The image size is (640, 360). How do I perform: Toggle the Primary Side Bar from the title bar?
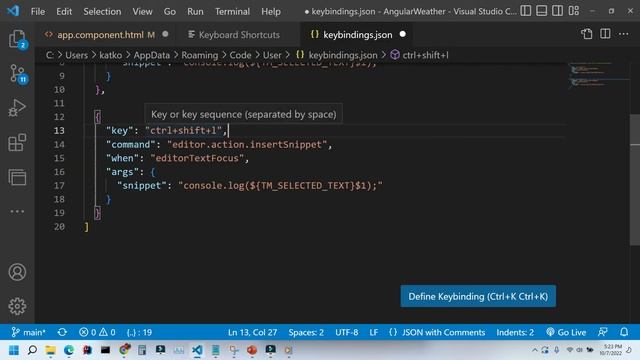[x=526, y=11]
